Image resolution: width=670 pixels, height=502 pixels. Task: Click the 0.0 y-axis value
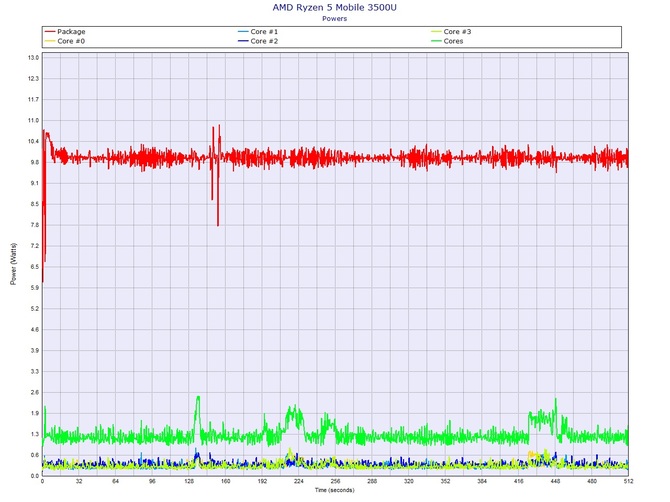(x=35, y=476)
